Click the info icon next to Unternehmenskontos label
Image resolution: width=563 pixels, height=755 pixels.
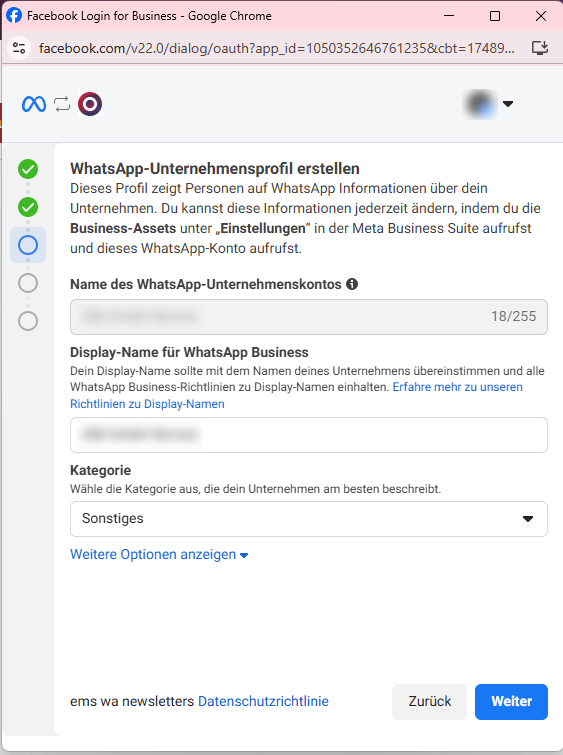point(352,284)
